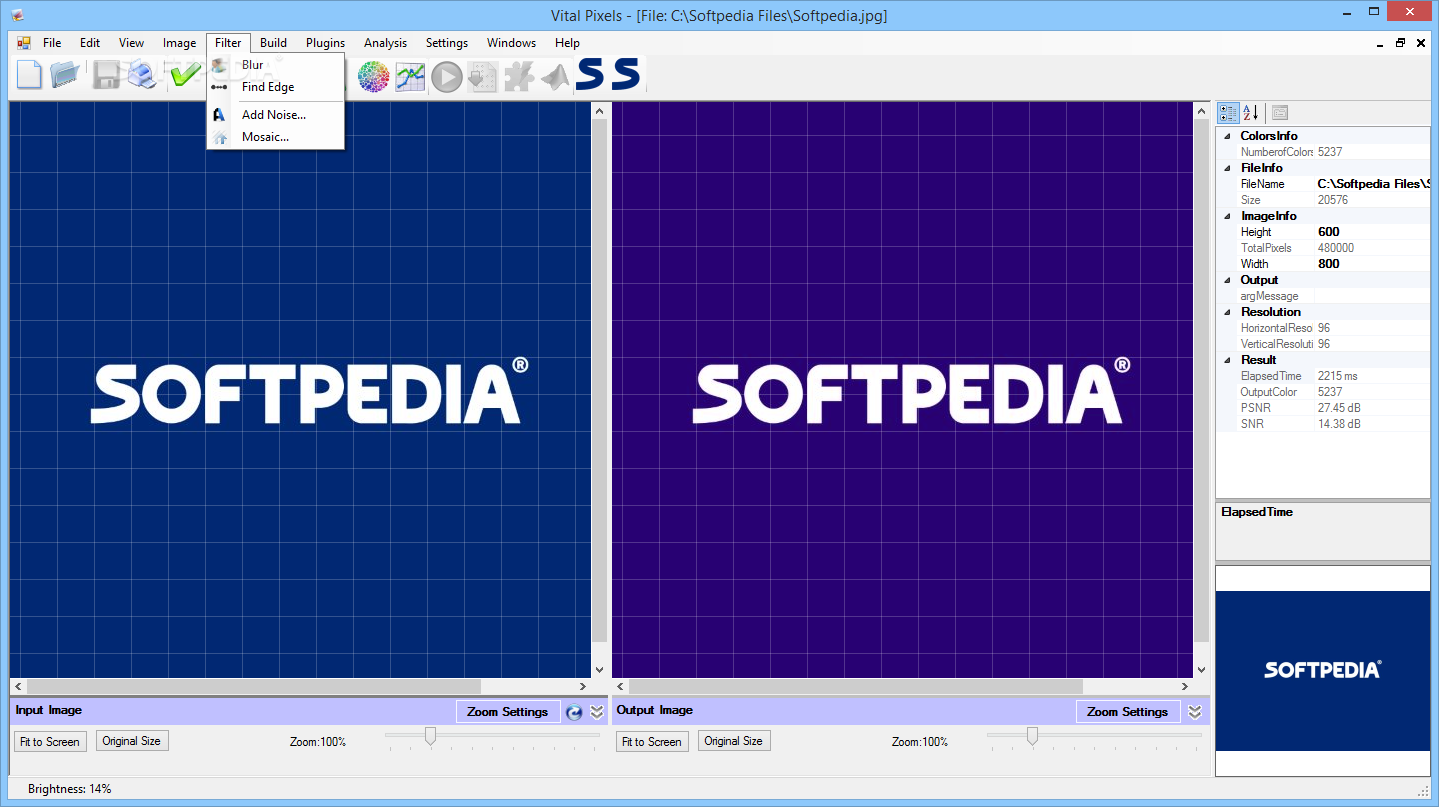Switch property grid to Alphabetical sort
1439x807 pixels.
pyautogui.click(x=1251, y=113)
